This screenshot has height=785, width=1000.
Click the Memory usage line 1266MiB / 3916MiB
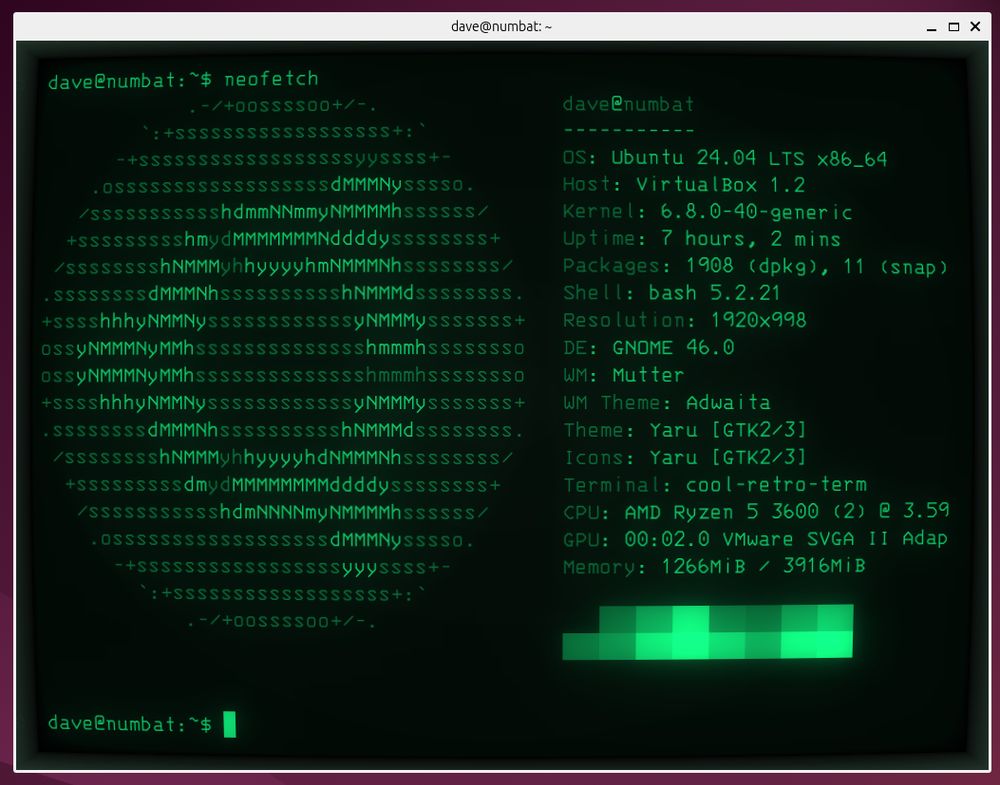point(713,567)
